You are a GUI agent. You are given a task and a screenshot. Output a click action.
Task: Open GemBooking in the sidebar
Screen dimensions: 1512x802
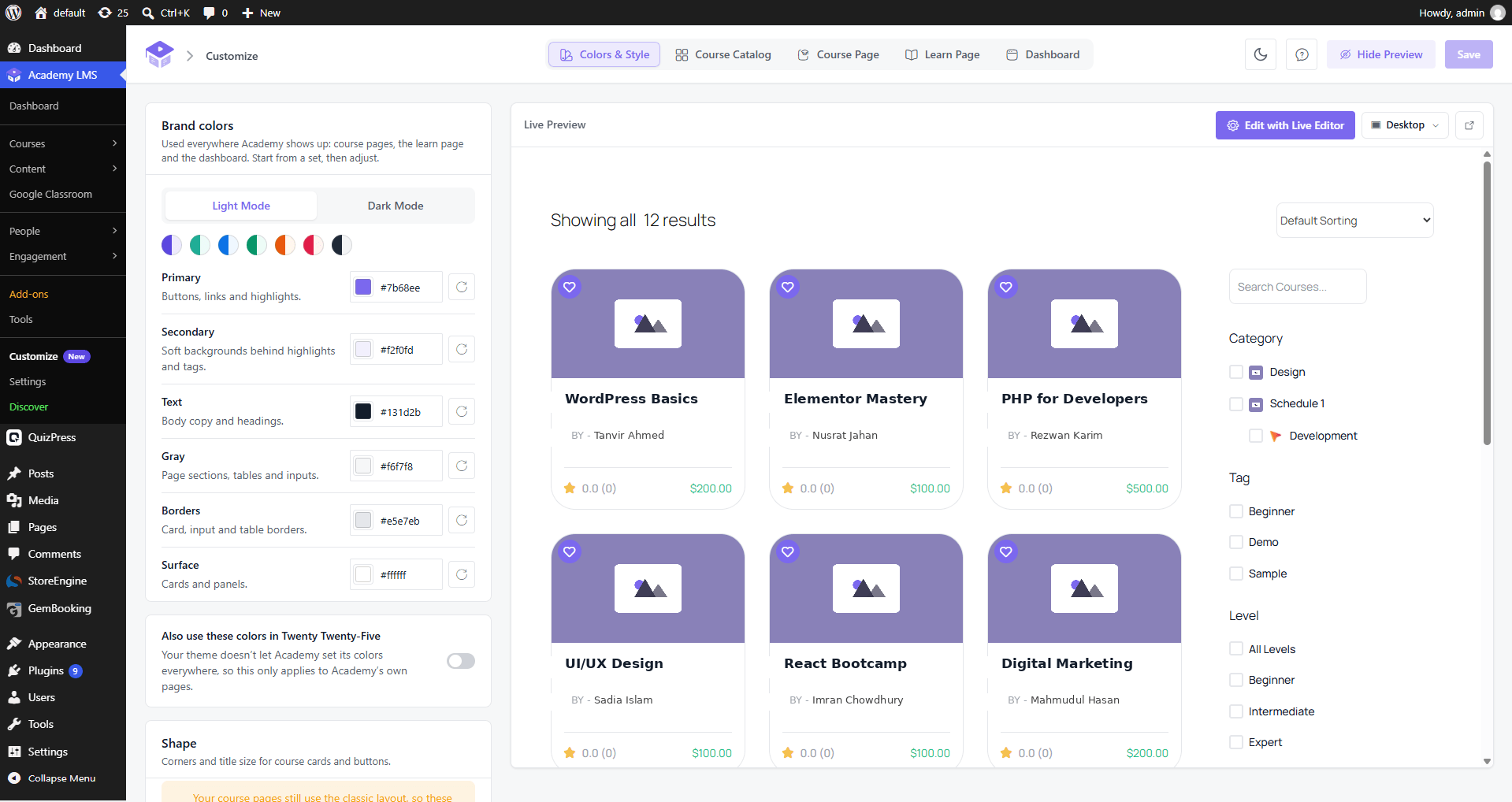63,608
